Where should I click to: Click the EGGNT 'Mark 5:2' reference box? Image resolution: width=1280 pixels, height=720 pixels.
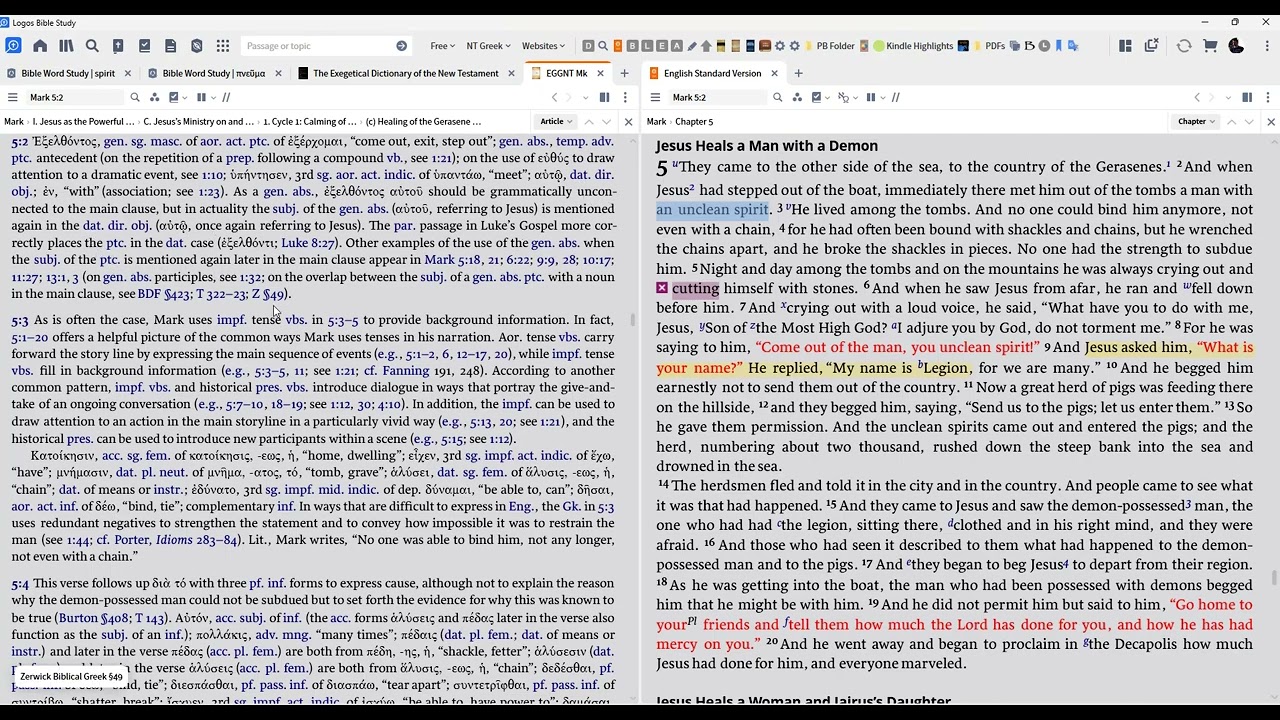tap(74, 97)
